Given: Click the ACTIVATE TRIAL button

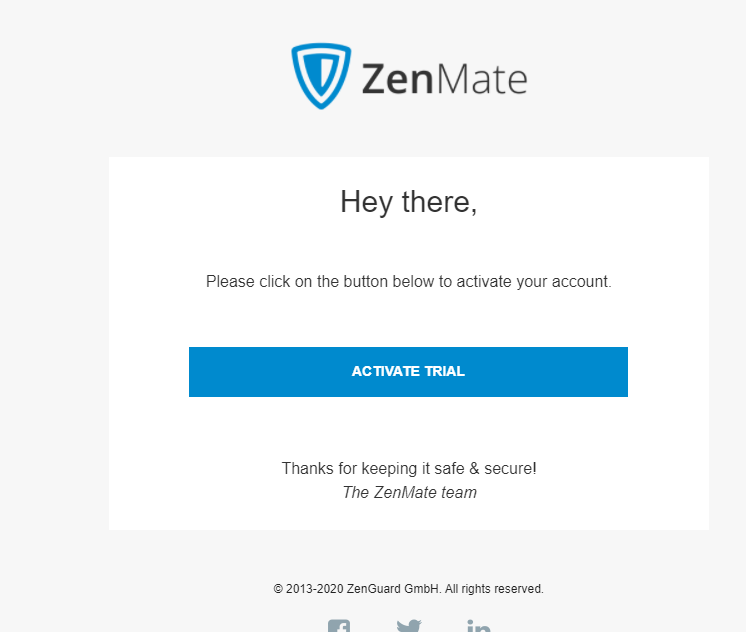Looking at the screenshot, I should 408,372.
